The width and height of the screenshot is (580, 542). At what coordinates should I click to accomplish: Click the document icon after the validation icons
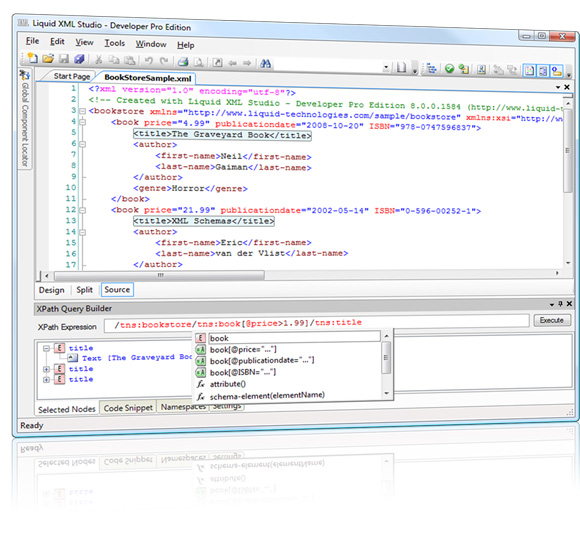[x=481, y=70]
